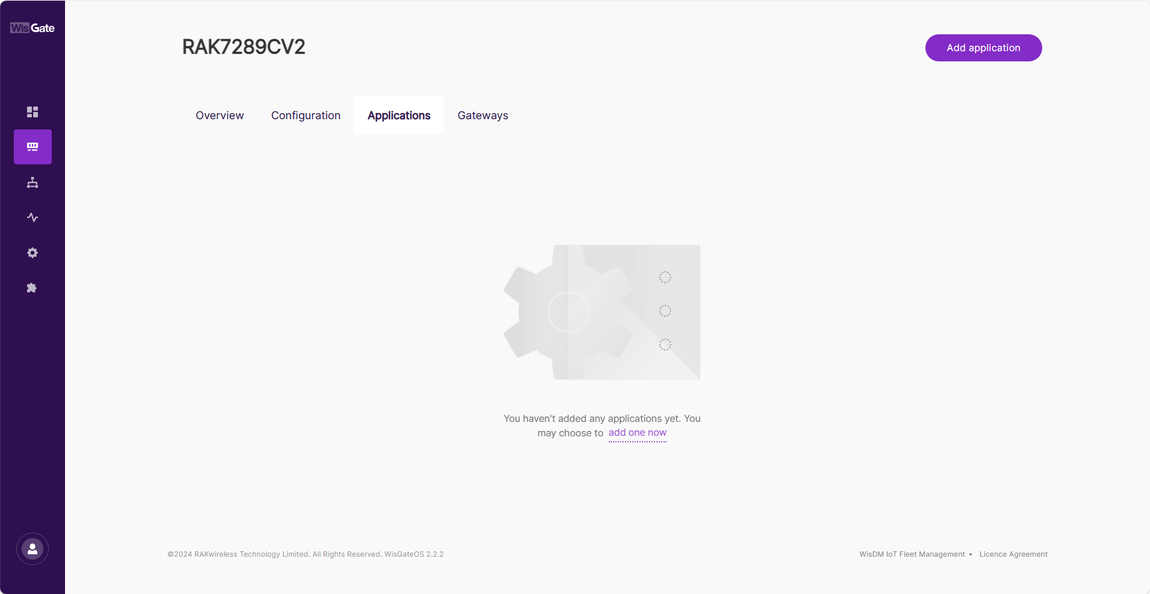Viewport: 1150px width, 594px height.
Task: Click the WisGate logo
Action: click(x=32, y=28)
